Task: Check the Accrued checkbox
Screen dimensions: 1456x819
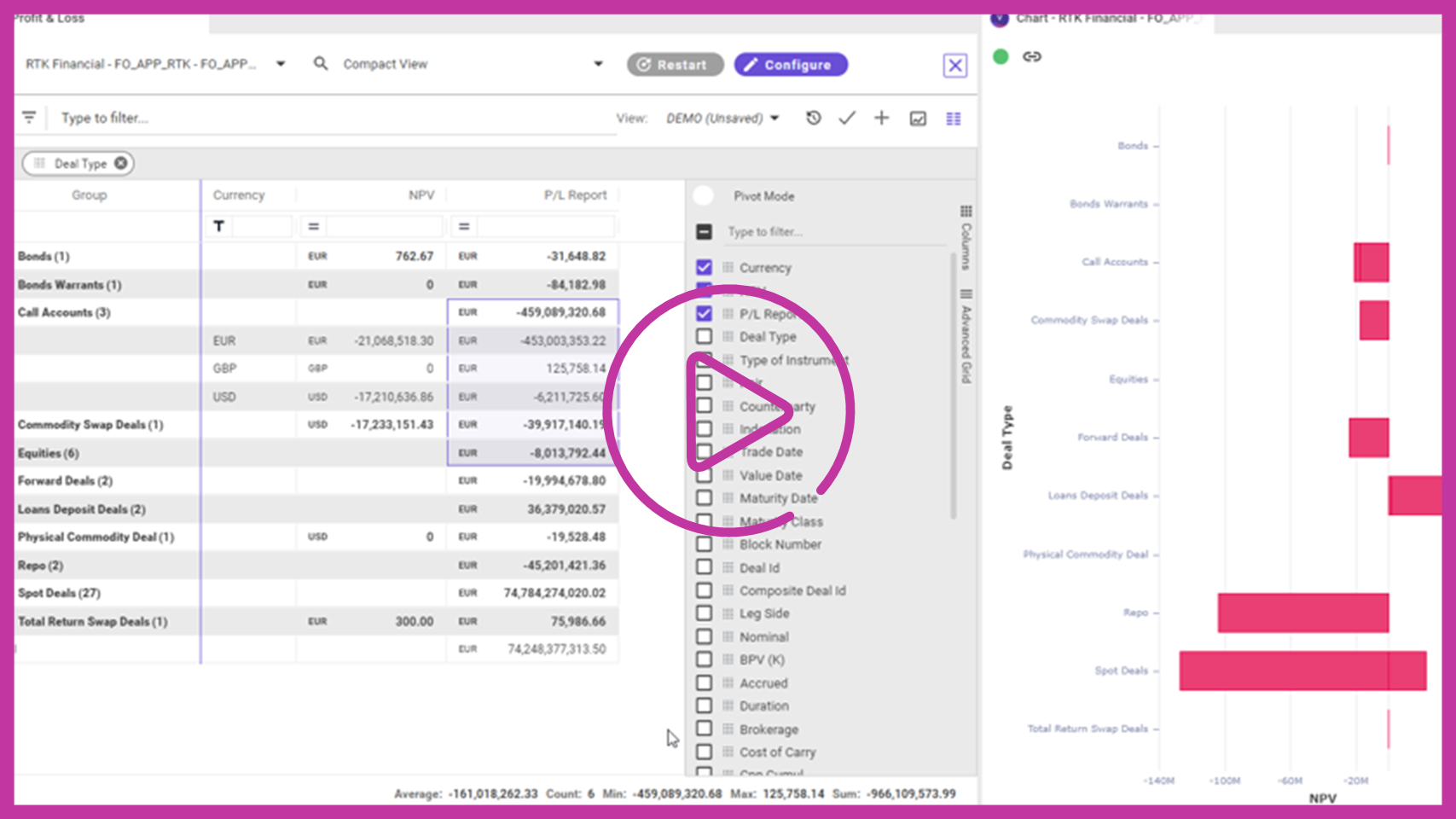Action: [704, 683]
